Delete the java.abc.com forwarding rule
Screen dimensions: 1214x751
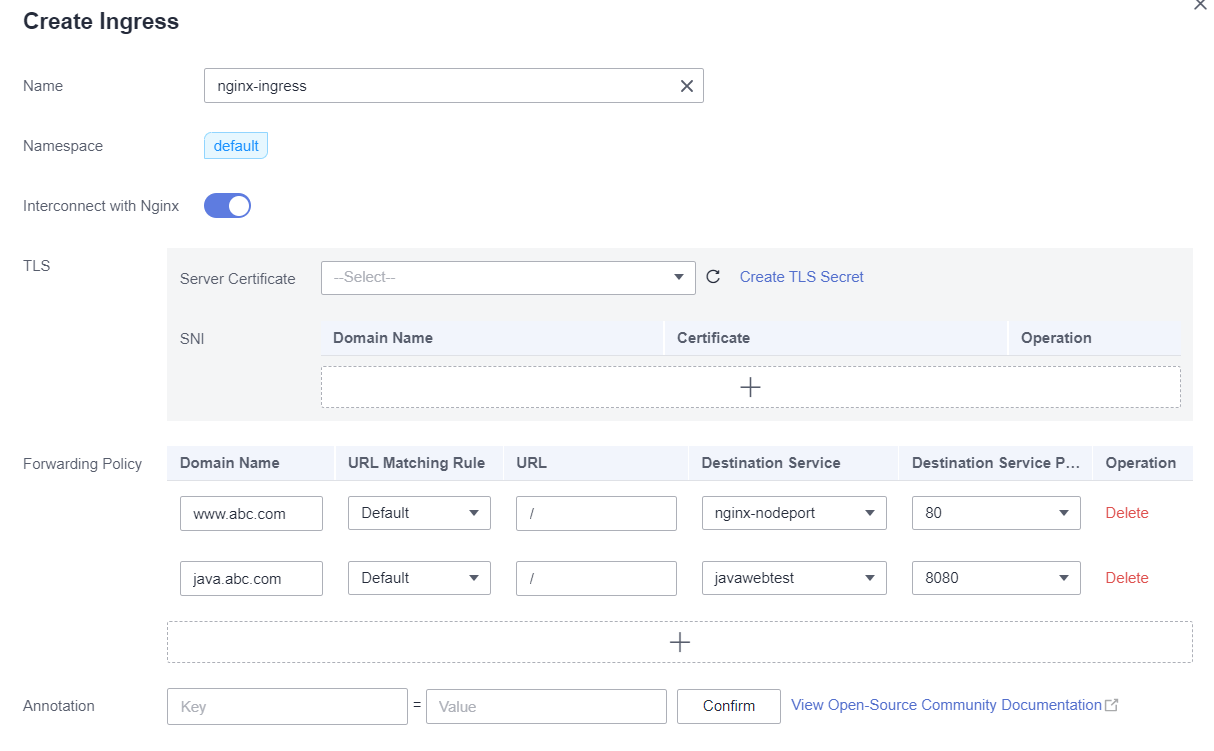click(x=1126, y=578)
